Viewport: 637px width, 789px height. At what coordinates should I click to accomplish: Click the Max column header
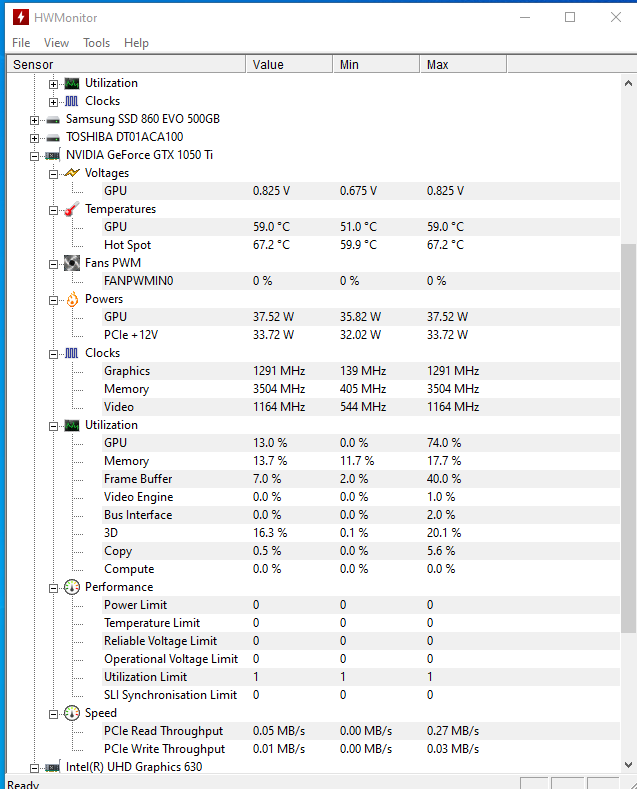tap(463, 64)
